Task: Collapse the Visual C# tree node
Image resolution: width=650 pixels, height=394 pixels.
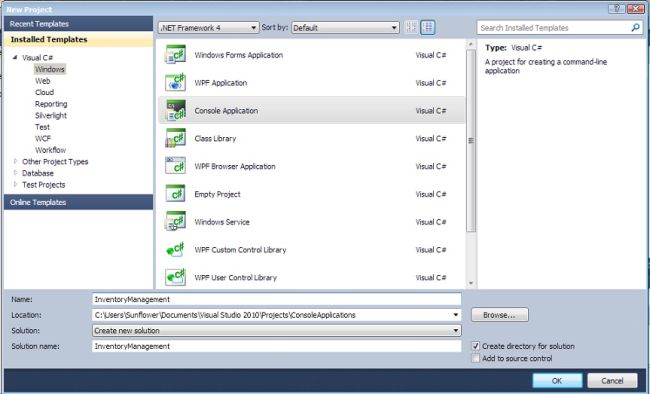Action: click(x=15, y=57)
